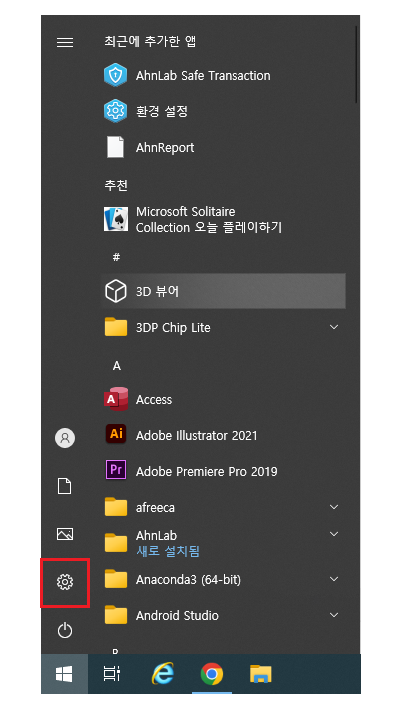Open the 3D 뷰어 app label
399x710 pixels.
tap(157, 291)
